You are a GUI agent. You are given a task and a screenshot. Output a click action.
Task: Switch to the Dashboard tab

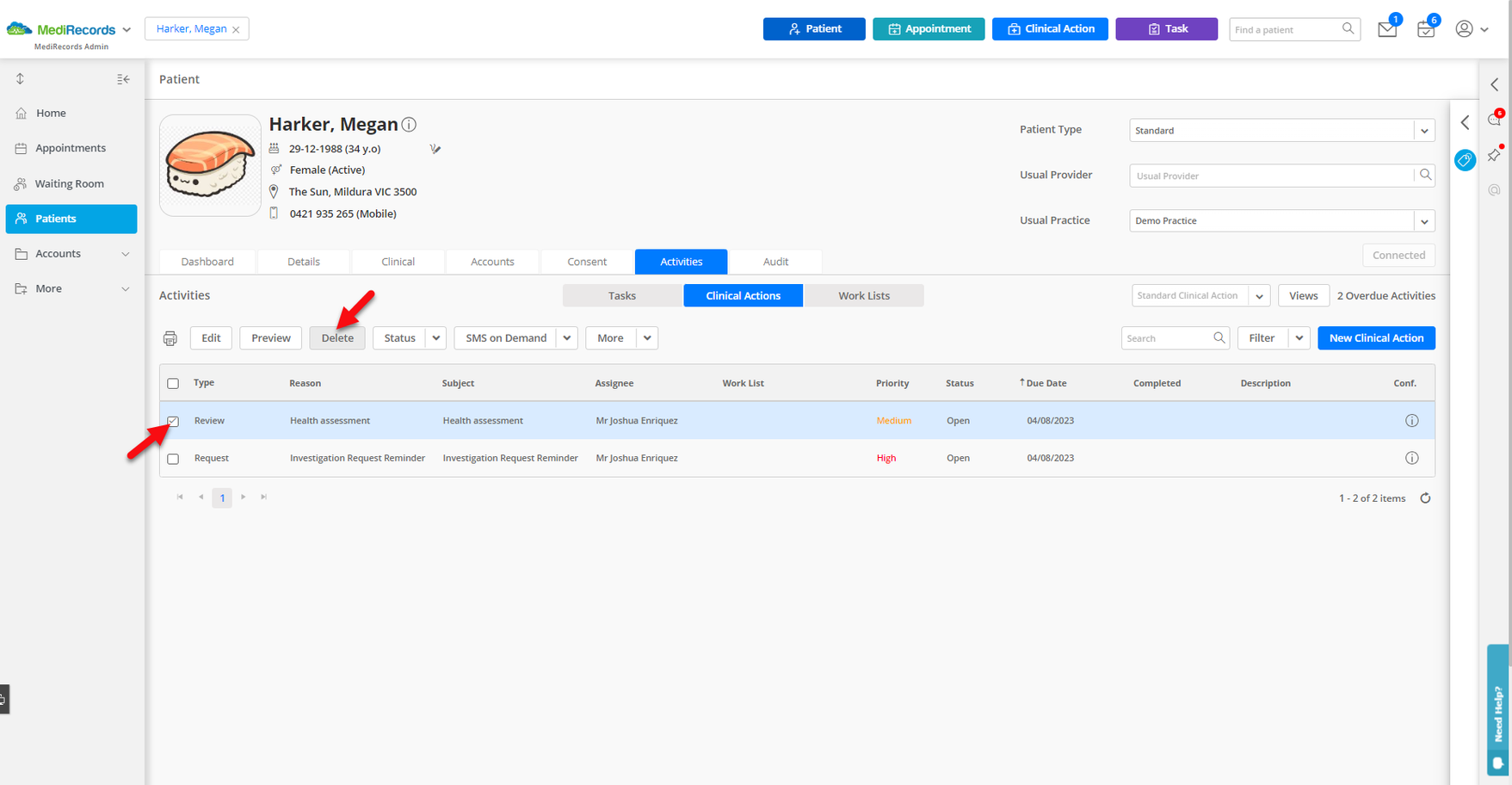207,262
